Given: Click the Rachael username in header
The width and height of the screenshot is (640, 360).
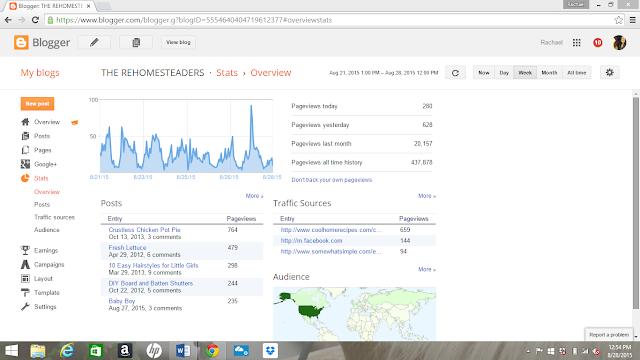Looking at the screenshot, I should click(x=551, y=42).
